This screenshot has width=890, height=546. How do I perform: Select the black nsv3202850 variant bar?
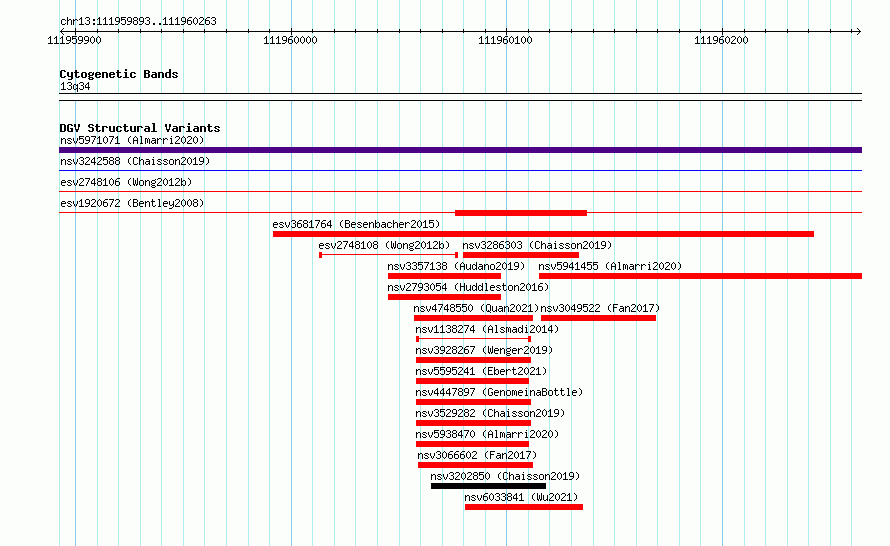pos(488,486)
